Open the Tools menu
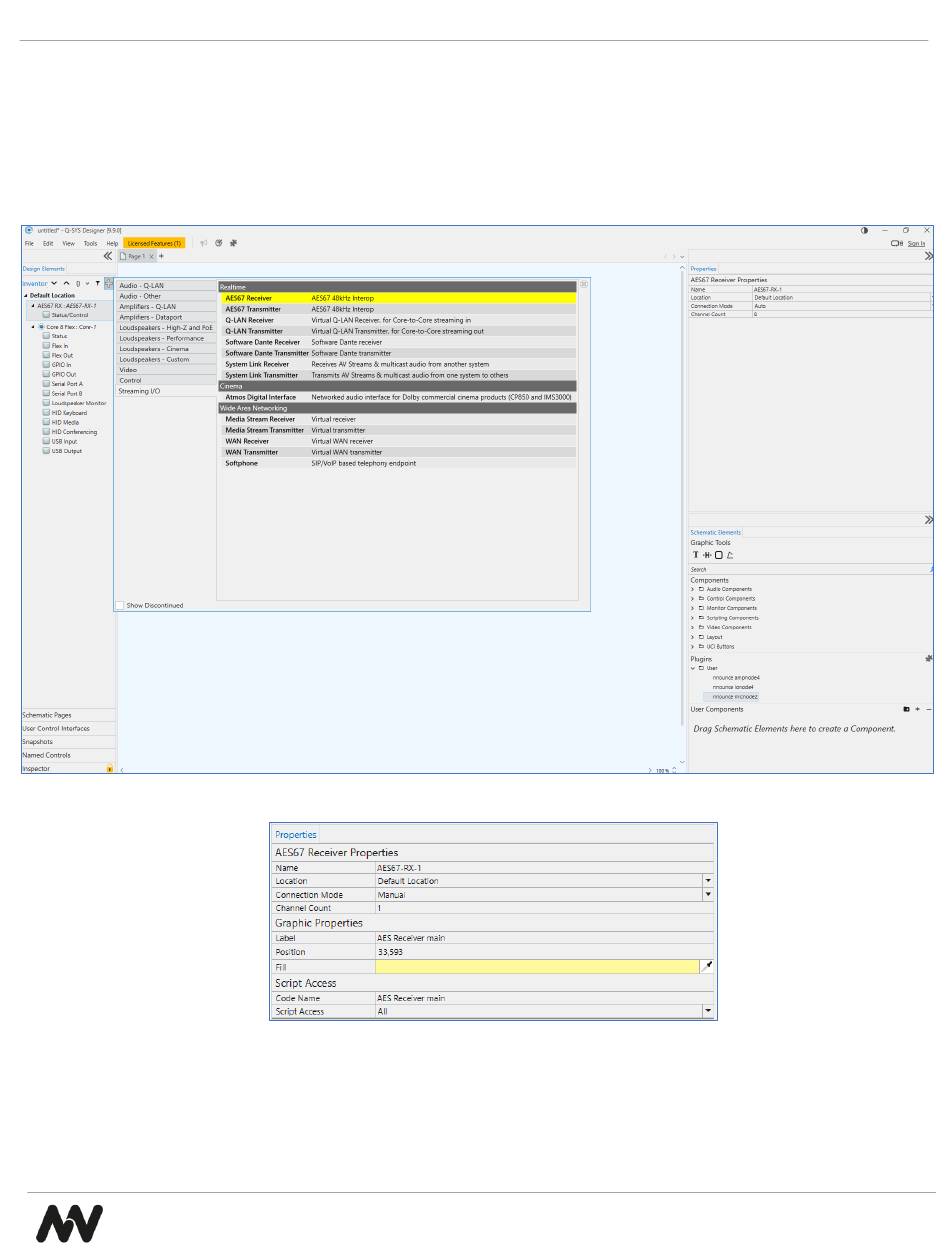 (91, 243)
